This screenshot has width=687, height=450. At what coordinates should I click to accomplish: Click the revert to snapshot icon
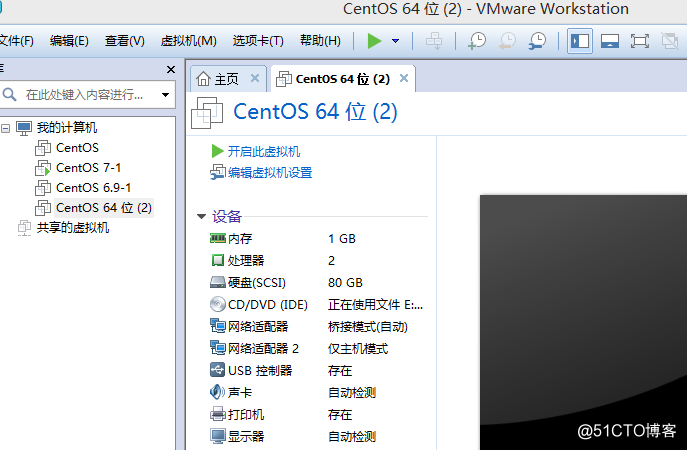(x=507, y=41)
